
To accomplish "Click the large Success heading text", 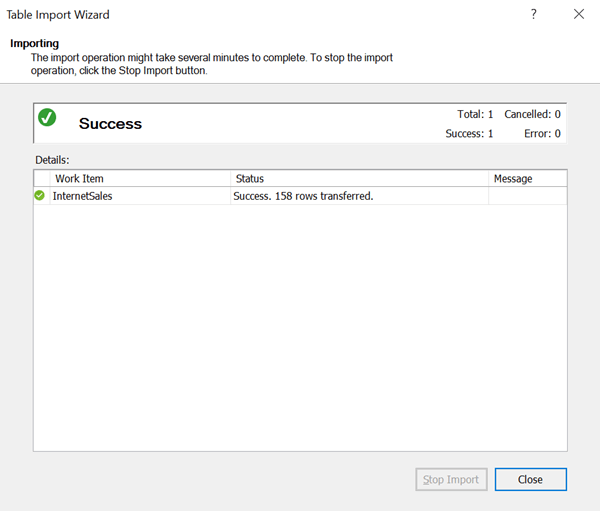I will coord(110,124).
